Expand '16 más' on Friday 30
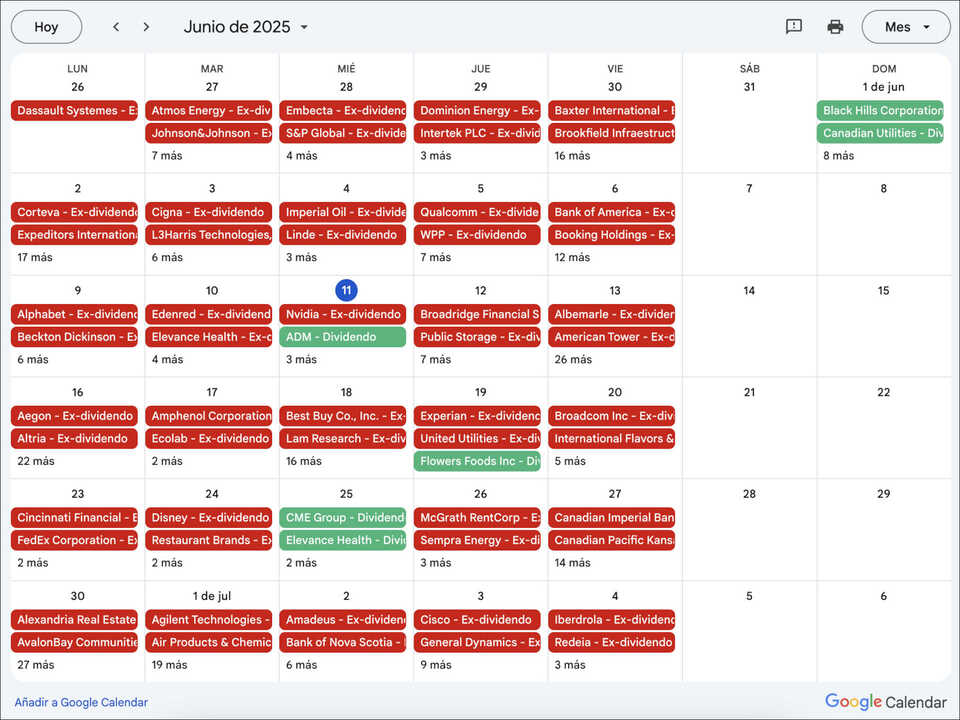The image size is (960, 720). (x=572, y=156)
